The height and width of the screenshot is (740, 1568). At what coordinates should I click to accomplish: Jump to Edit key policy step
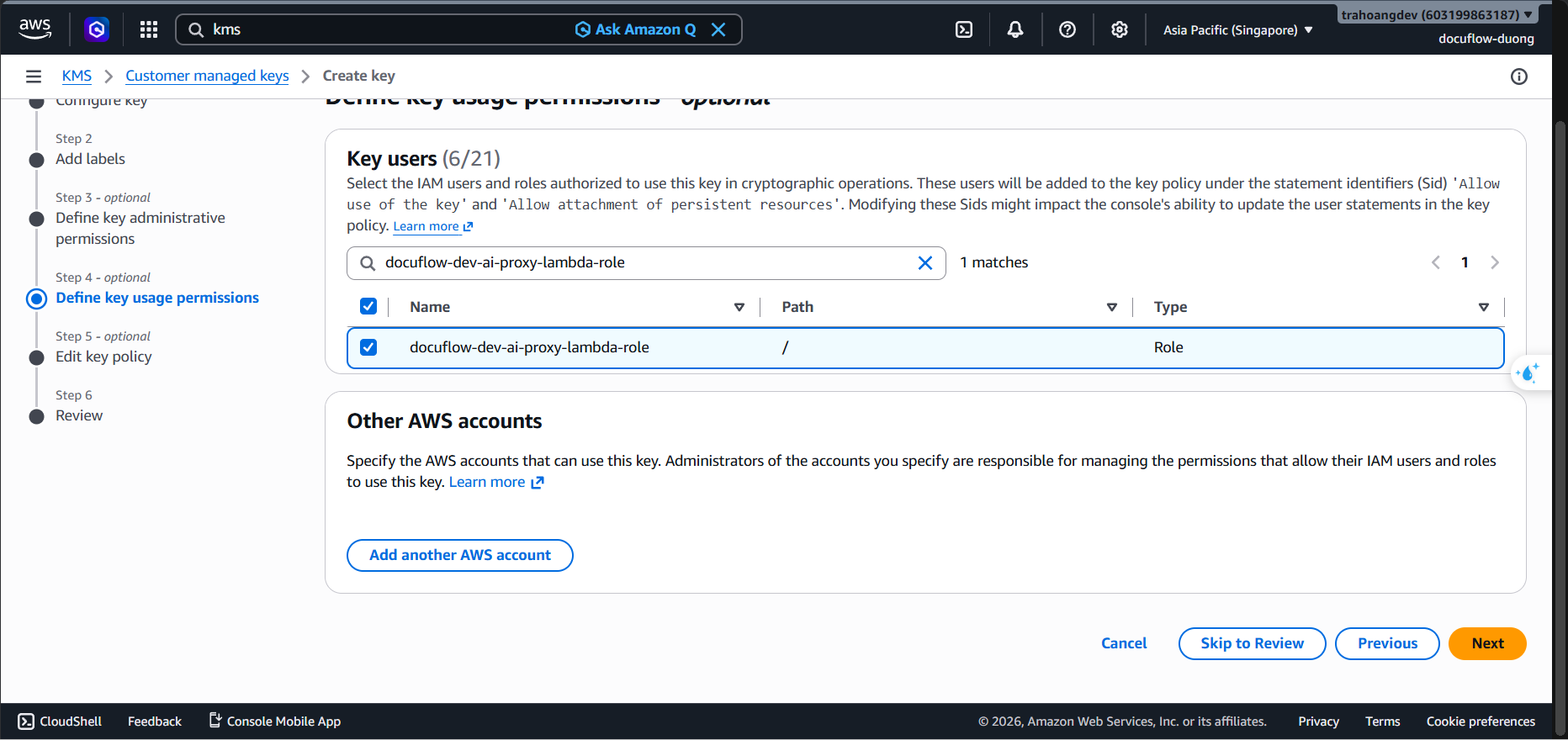pos(103,357)
